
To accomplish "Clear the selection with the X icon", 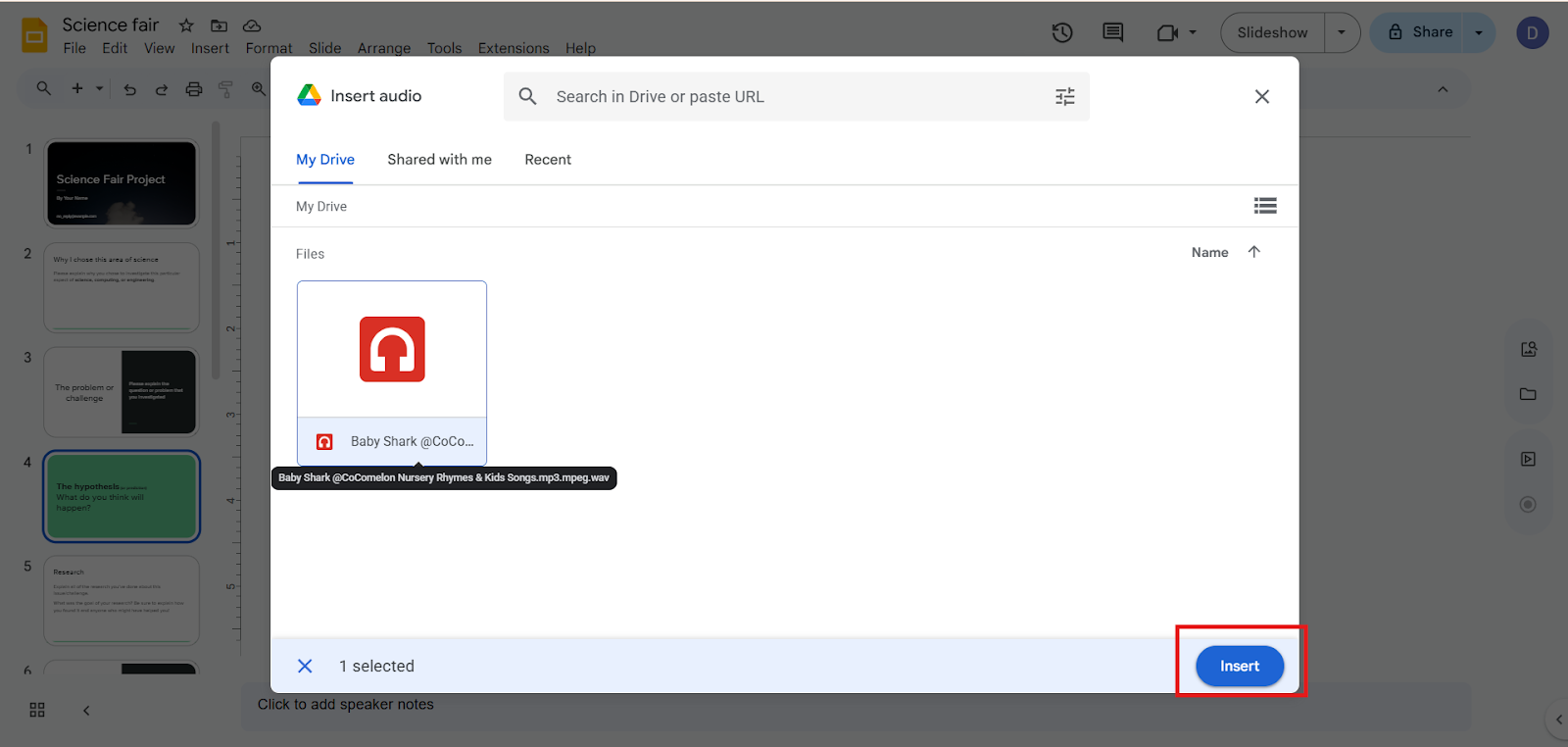I will point(305,666).
